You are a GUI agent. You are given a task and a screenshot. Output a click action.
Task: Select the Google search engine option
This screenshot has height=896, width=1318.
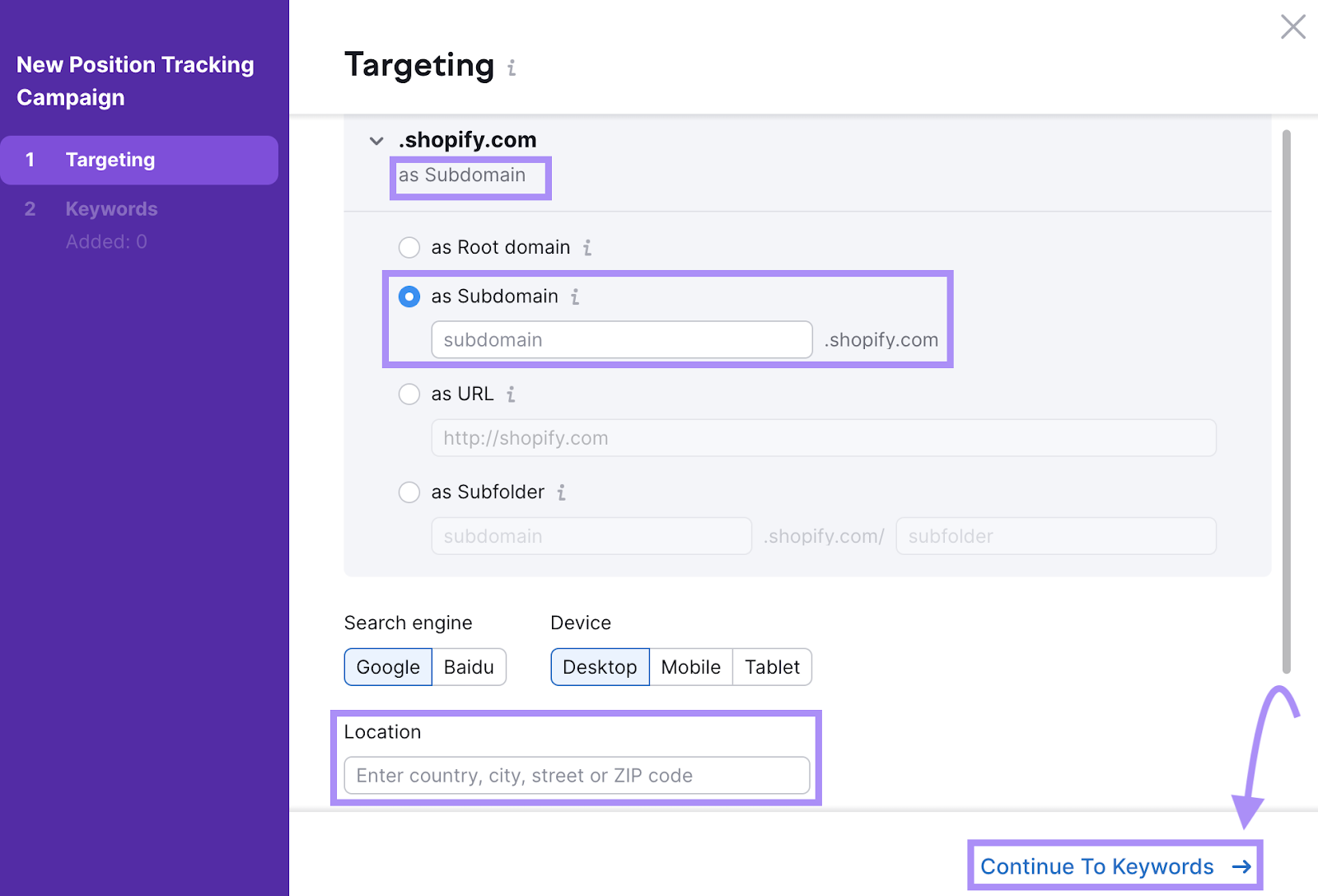tap(387, 667)
